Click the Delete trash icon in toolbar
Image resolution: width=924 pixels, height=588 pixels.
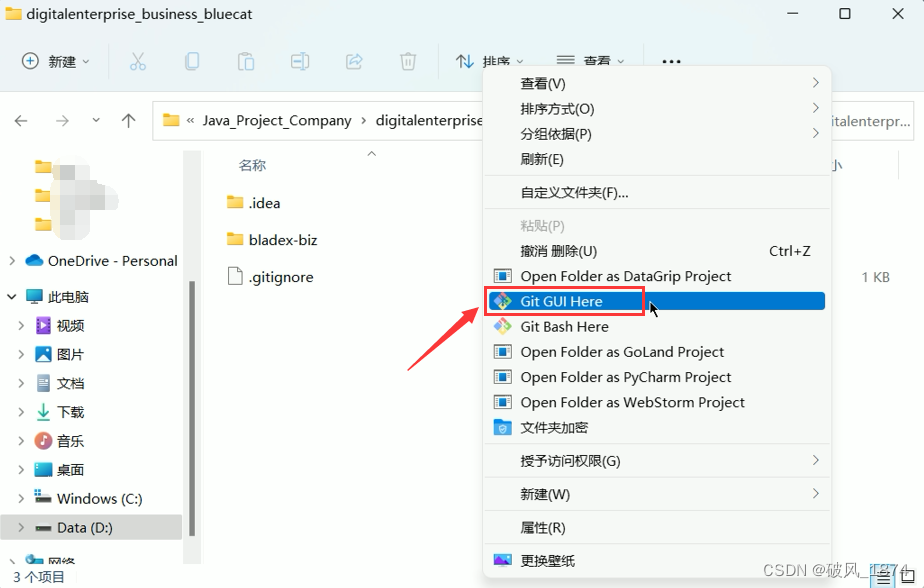pos(408,61)
